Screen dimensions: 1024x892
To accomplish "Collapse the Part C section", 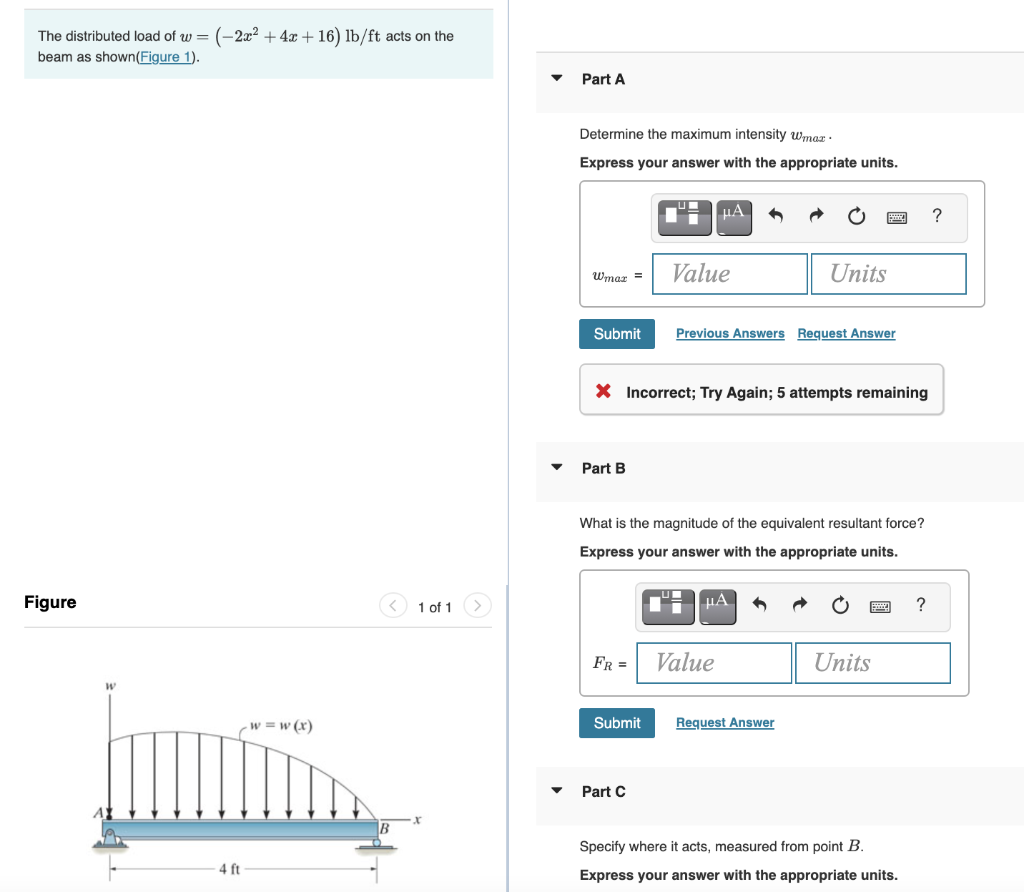I will pos(556,791).
